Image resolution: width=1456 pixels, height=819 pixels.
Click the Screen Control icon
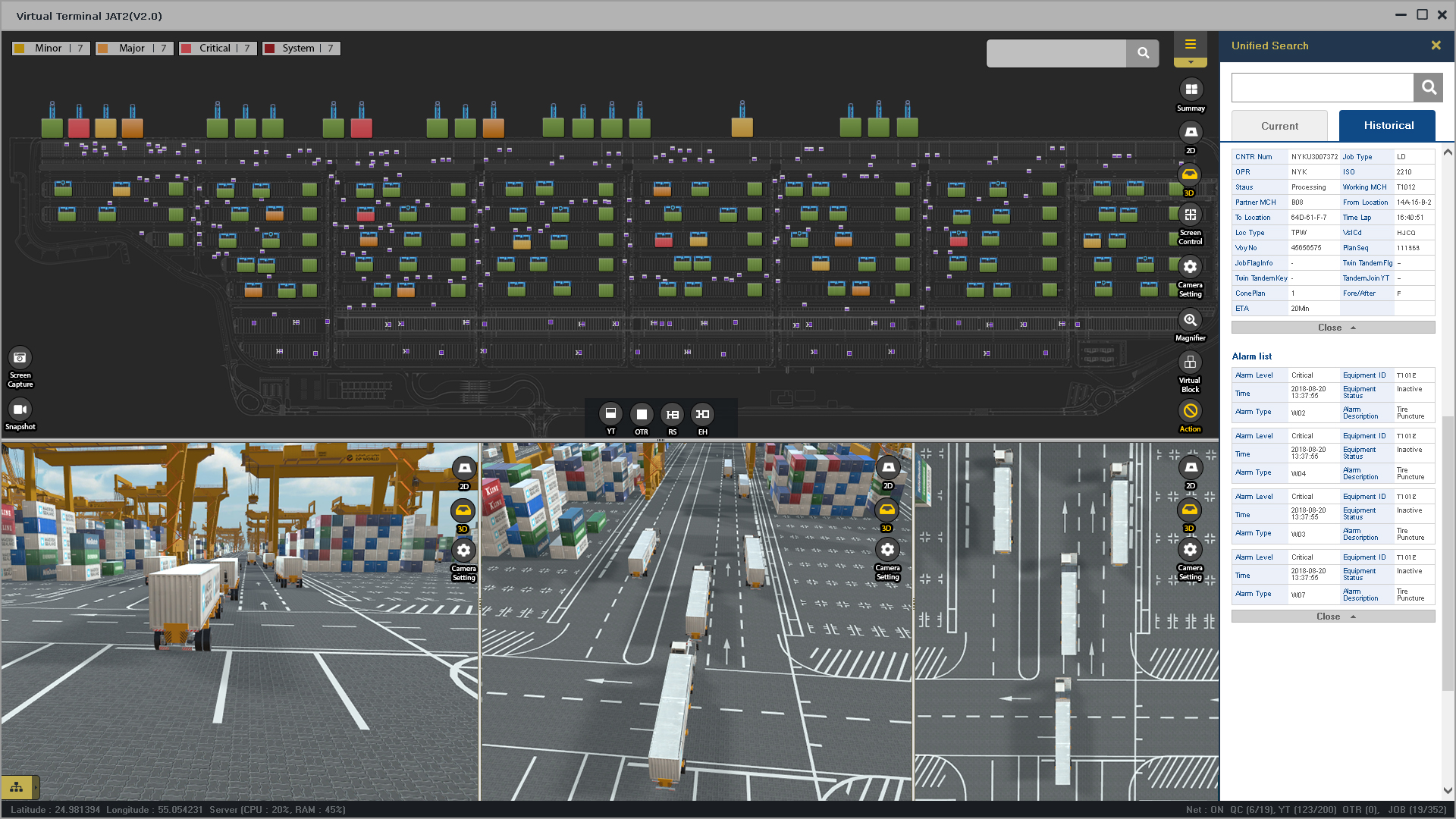click(x=1191, y=215)
